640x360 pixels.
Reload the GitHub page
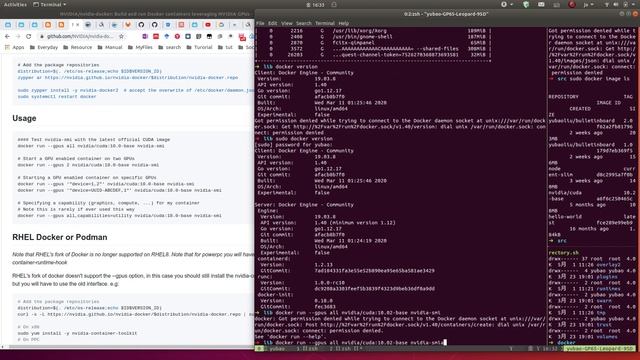click(x=29, y=36)
